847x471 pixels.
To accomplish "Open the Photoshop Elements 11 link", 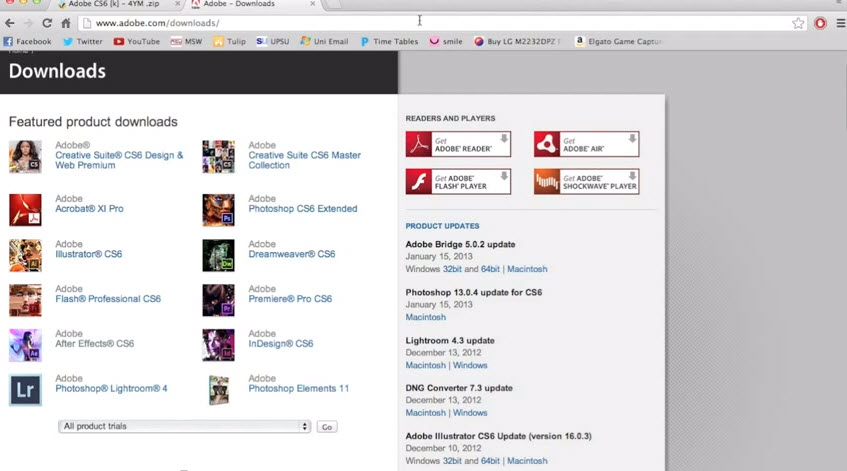I will click(x=299, y=388).
